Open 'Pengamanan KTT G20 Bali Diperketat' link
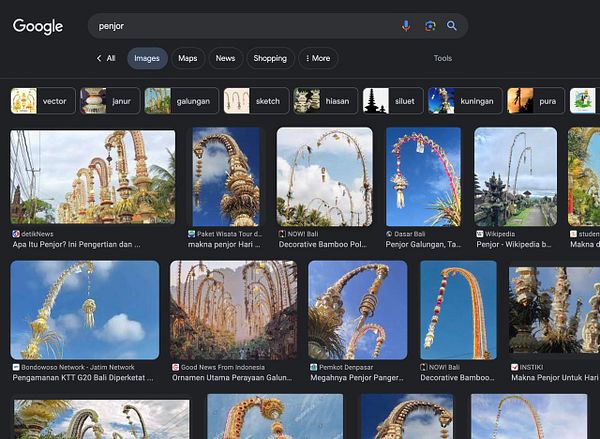600x439 pixels. (x=83, y=377)
